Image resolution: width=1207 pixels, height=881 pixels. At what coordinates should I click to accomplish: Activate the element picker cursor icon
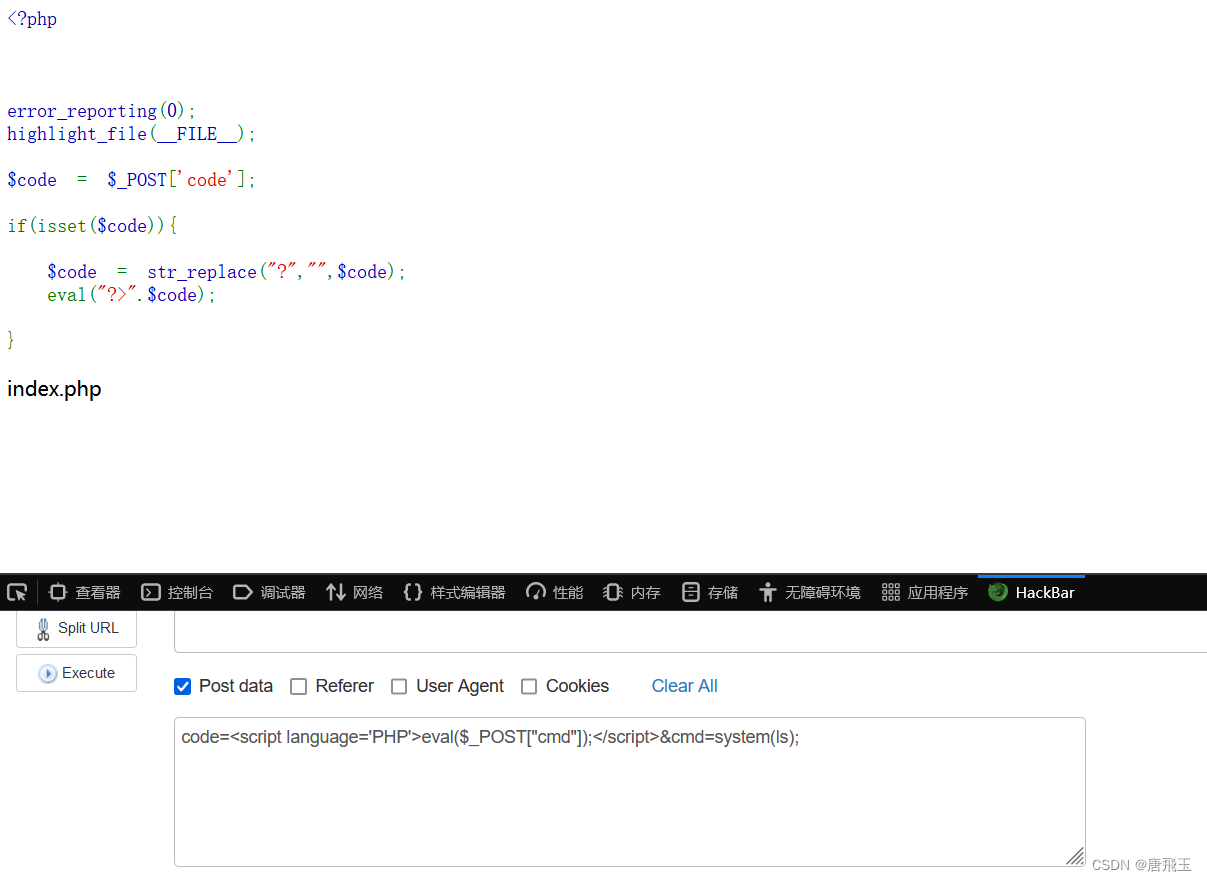click(18, 592)
